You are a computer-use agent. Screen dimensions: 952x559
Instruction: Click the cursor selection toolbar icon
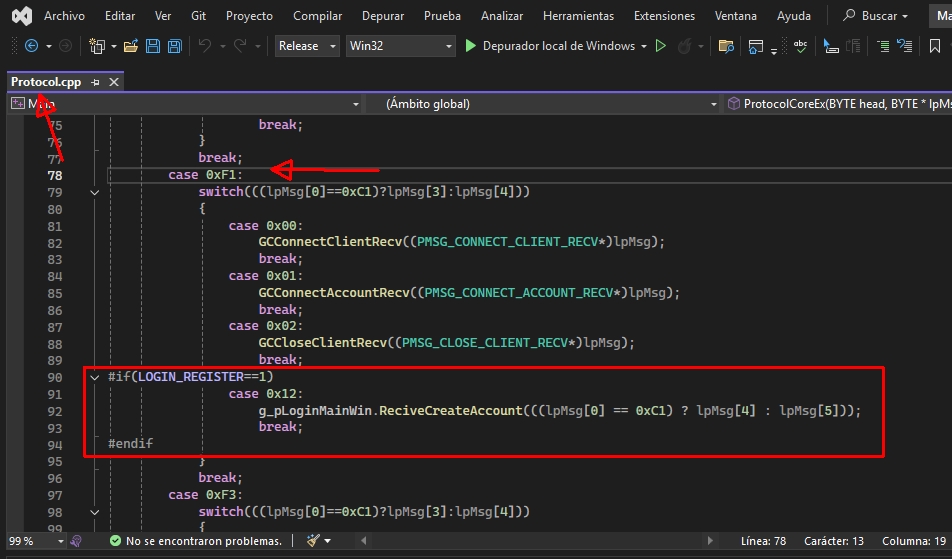[831, 46]
